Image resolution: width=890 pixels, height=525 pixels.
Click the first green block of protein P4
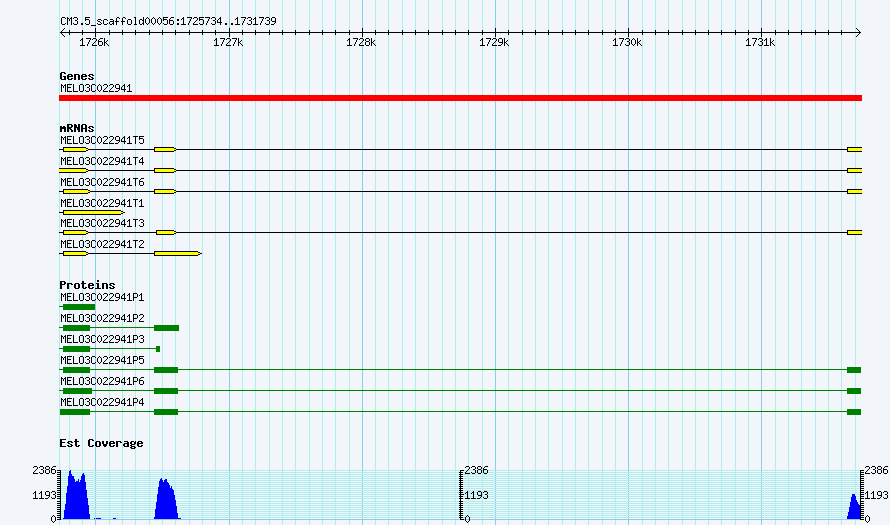(x=74, y=412)
